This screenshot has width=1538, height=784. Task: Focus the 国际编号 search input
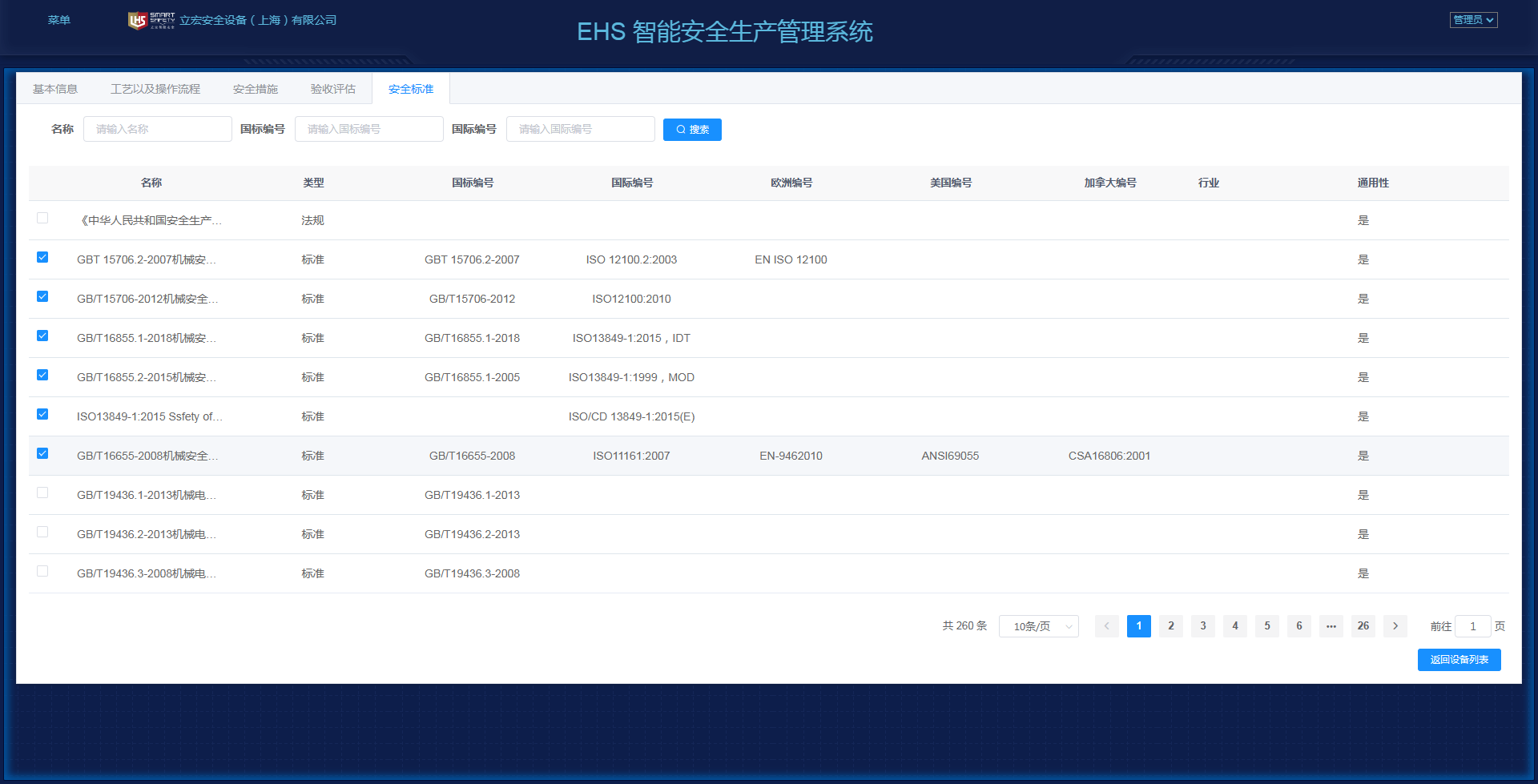[x=581, y=129]
